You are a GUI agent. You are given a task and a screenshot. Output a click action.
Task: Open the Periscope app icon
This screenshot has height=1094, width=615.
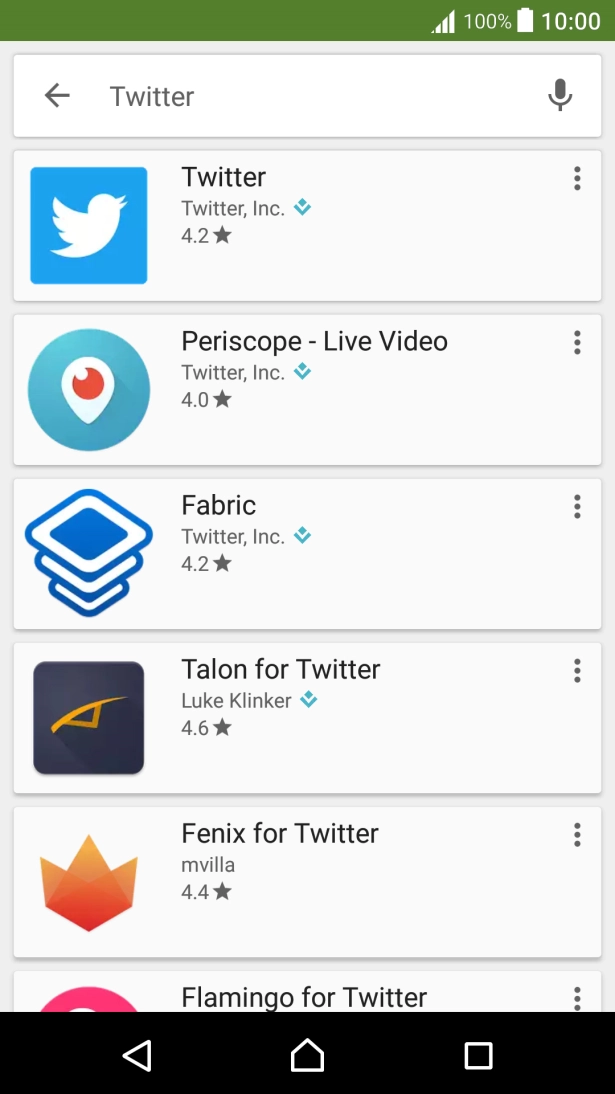(x=89, y=390)
